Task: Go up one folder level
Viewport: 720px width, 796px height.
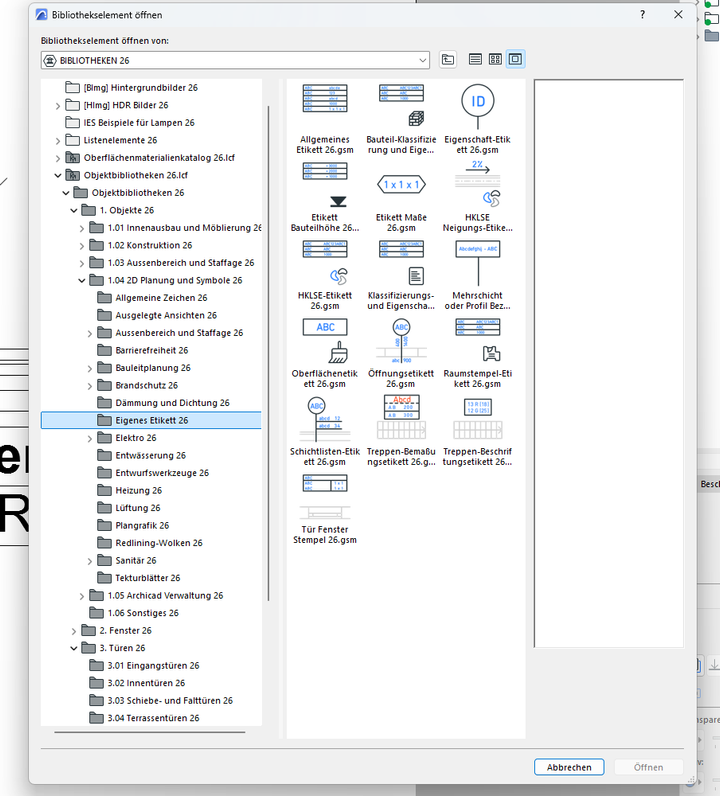Action: pyautogui.click(x=447, y=59)
